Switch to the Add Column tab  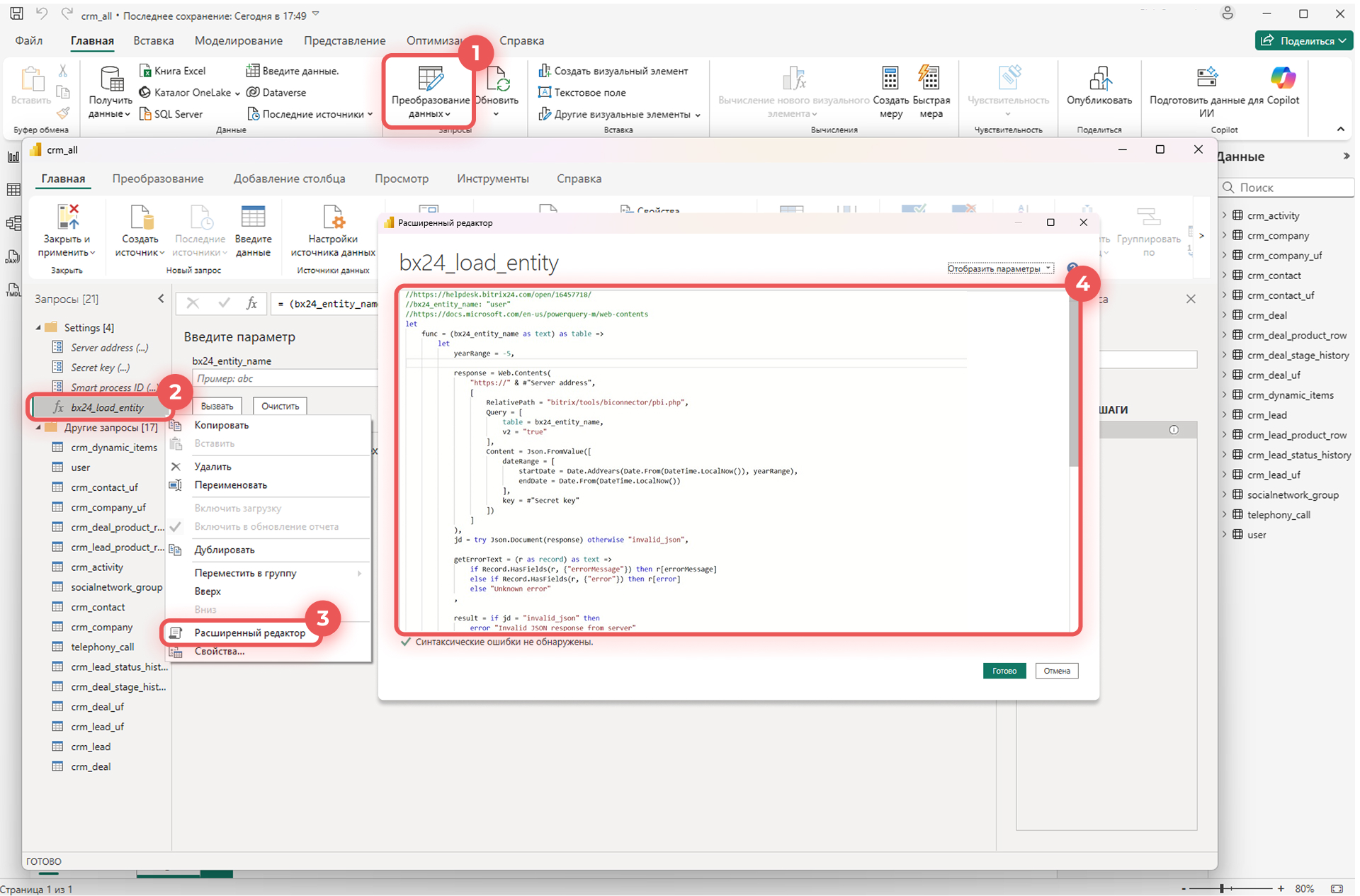(289, 178)
